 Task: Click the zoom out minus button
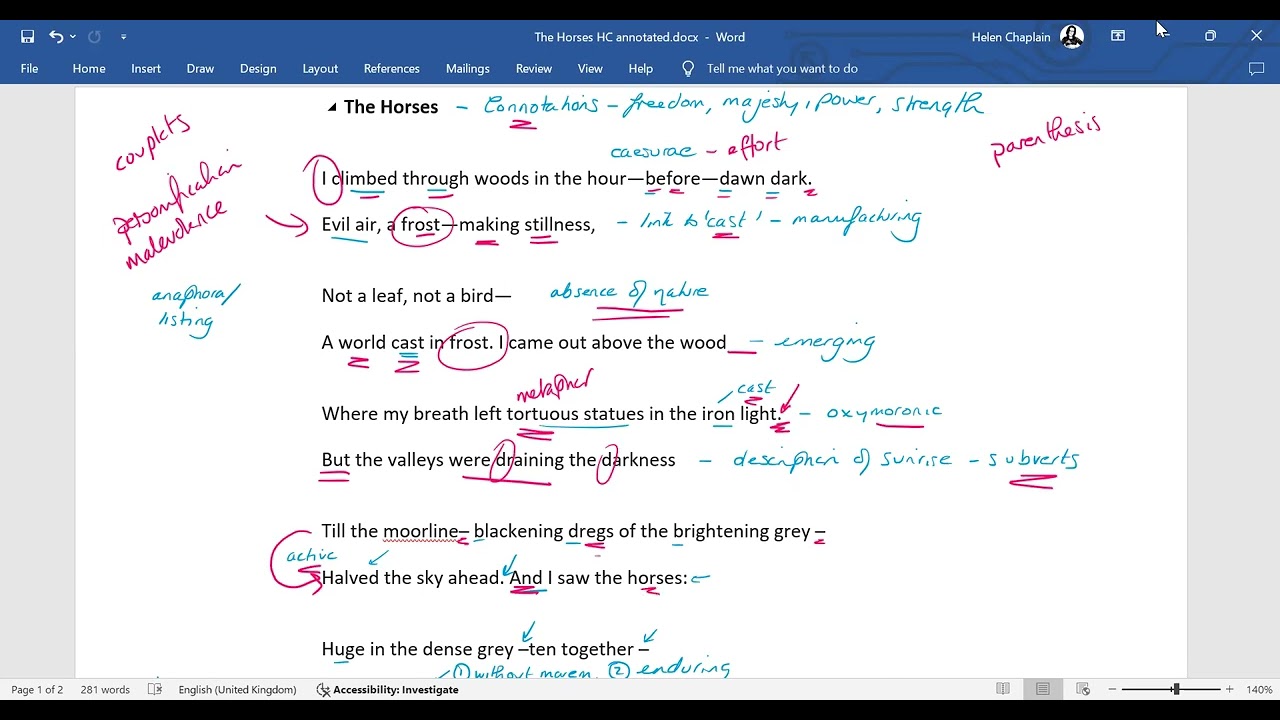pyautogui.click(x=1112, y=689)
